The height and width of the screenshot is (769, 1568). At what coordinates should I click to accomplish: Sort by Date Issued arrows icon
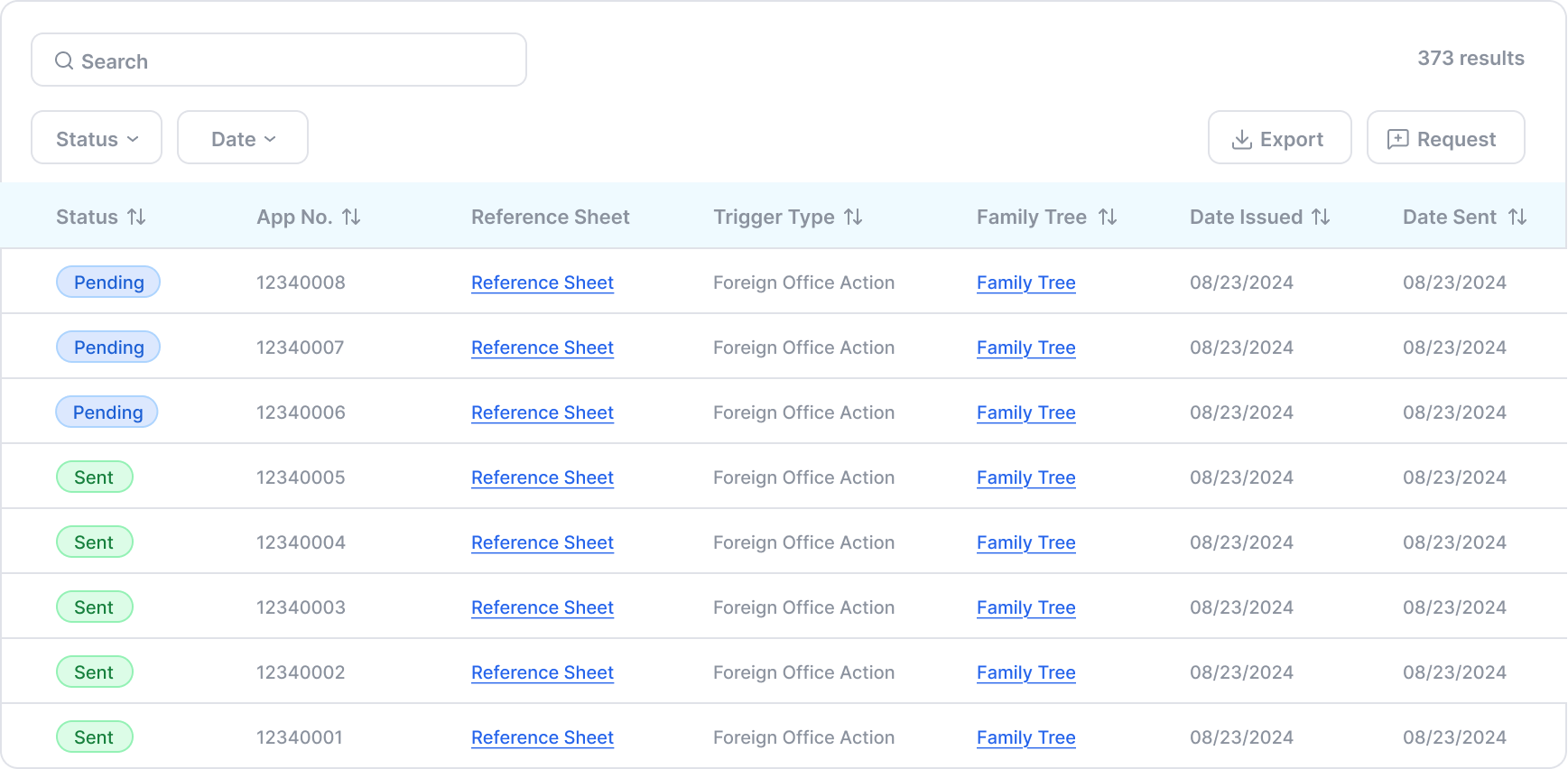pos(1321,217)
